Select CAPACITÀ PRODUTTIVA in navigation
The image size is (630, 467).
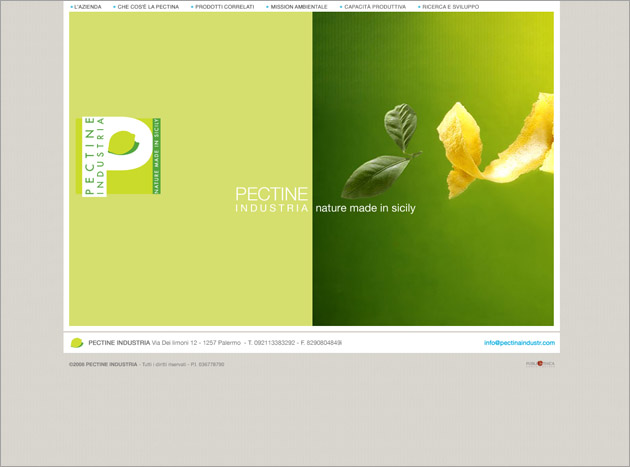click(x=375, y=7)
